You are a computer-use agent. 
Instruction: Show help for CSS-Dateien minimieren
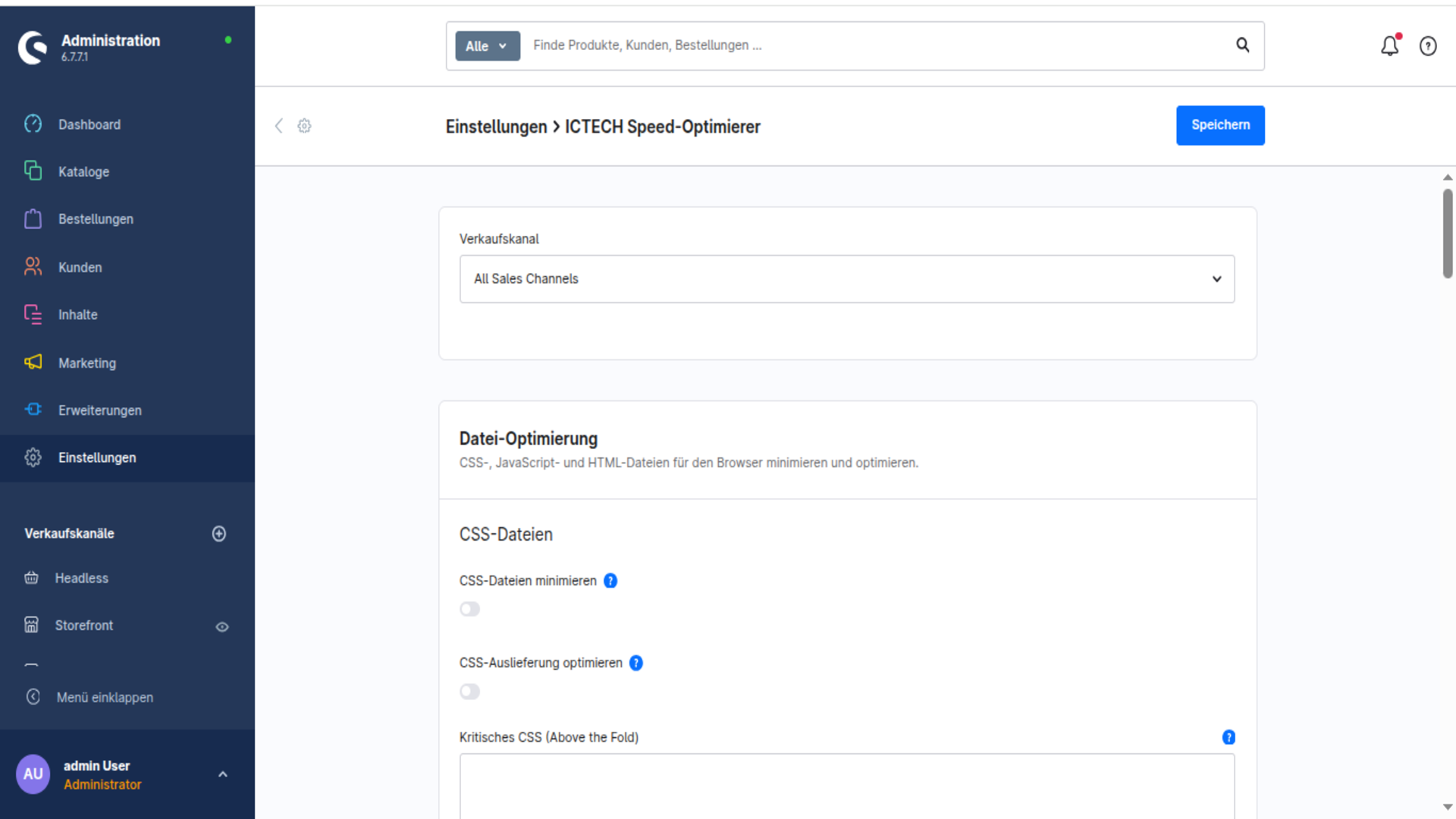point(610,581)
